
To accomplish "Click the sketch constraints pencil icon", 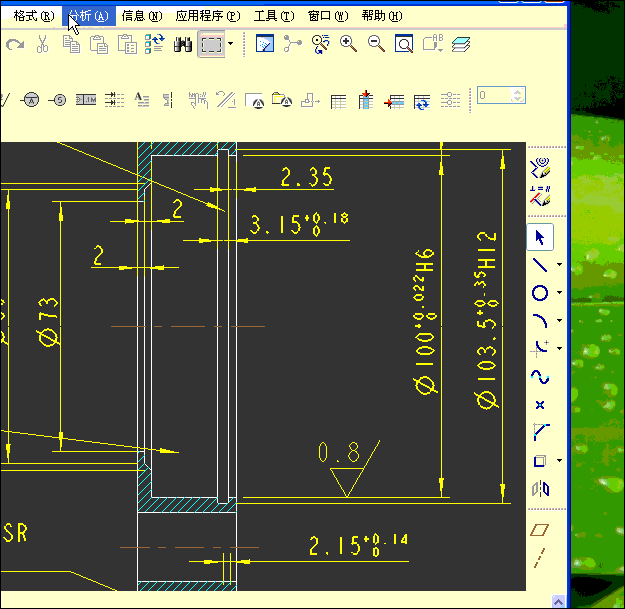I will pyautogui.click(x=540, y=196).
